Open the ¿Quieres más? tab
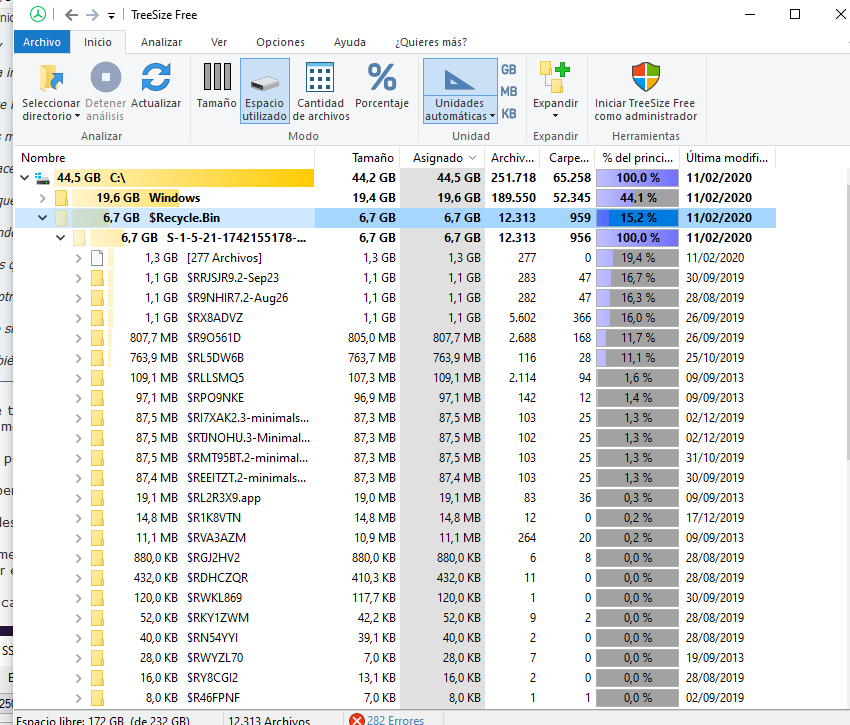 click(431, 42)
